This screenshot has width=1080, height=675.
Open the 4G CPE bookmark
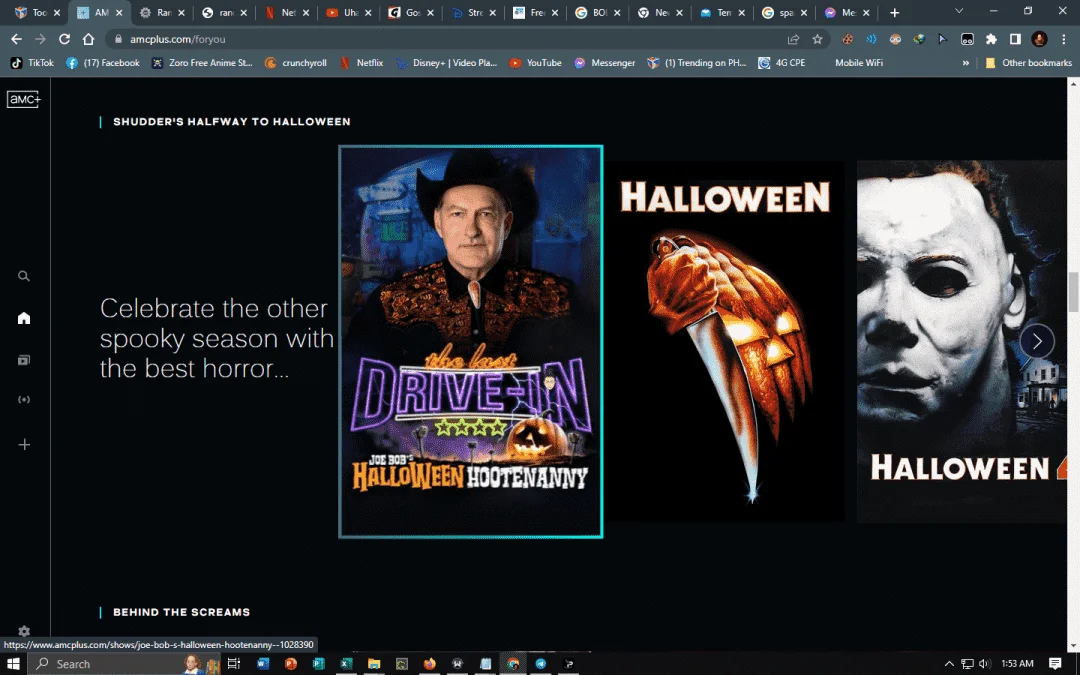[782, 63]
